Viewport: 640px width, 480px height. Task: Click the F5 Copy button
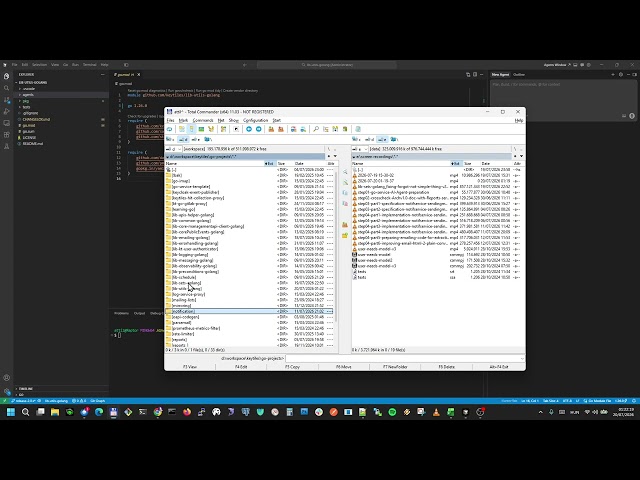[292, 367]
